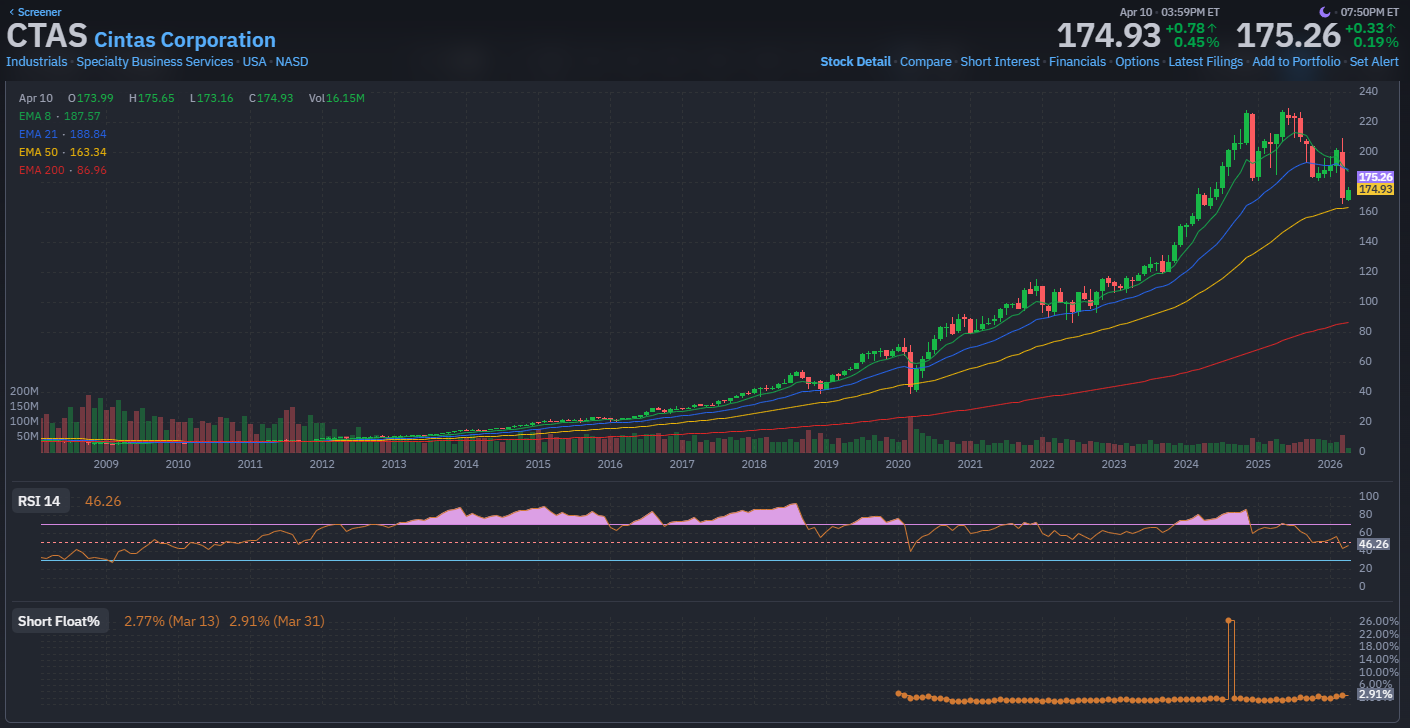Image resolution: width=1410 pixels, height=728 pixels.
Task: Click the H 175.65 high value
Action: point(152,98)
